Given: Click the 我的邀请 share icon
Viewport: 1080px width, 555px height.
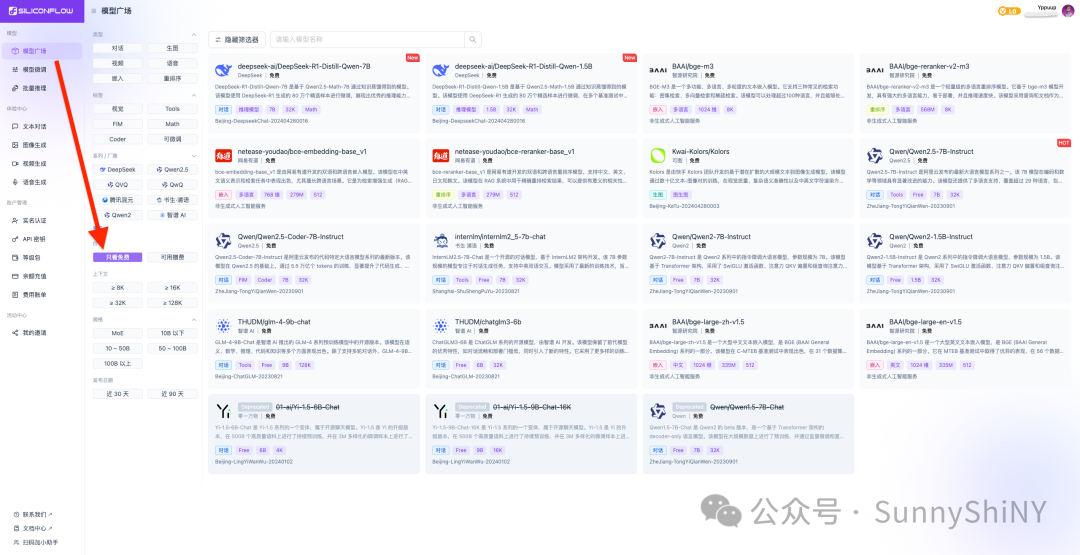Looking at the screenshot, I should (15, 333).
